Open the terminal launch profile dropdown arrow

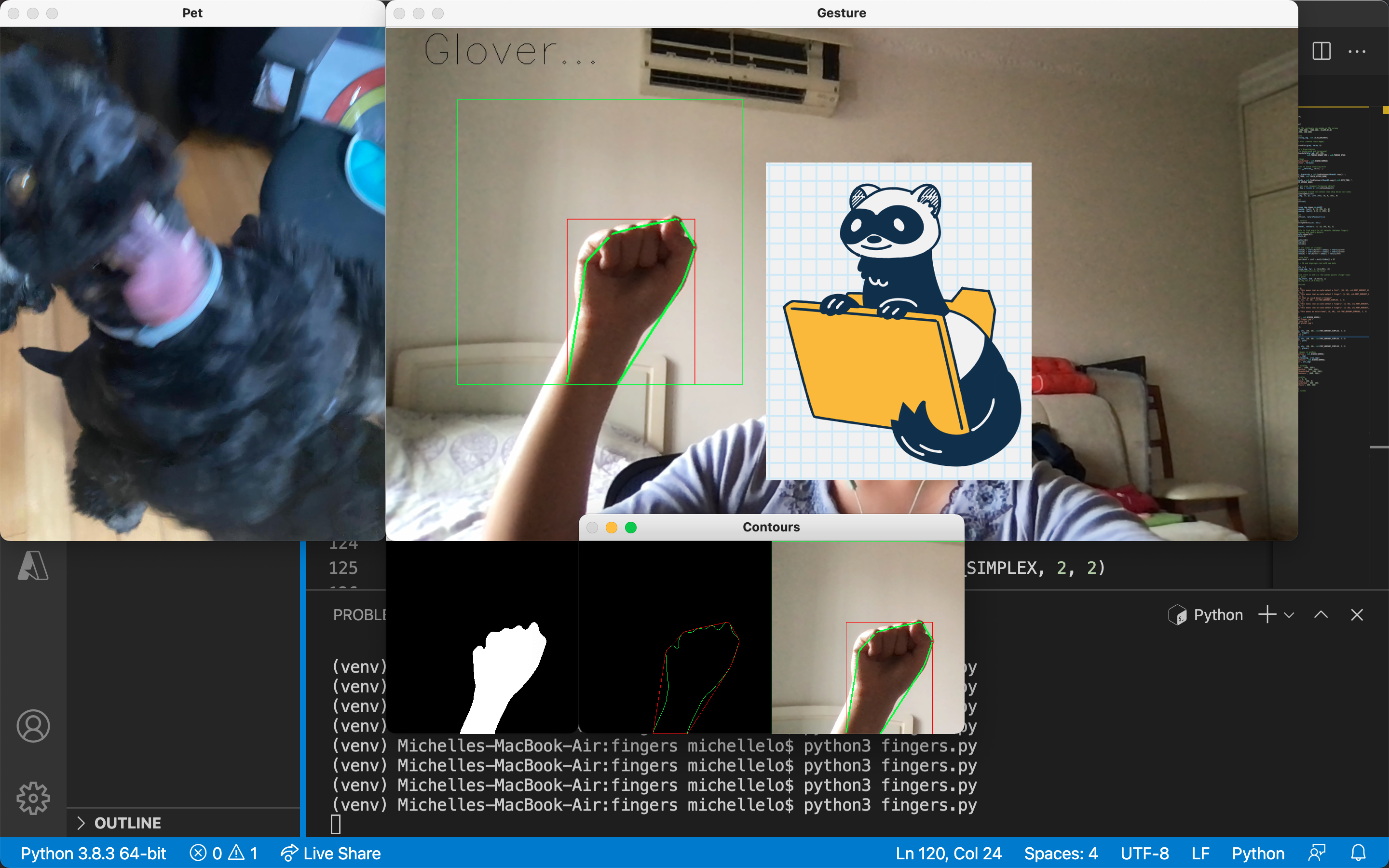(x=1289, y=615)
